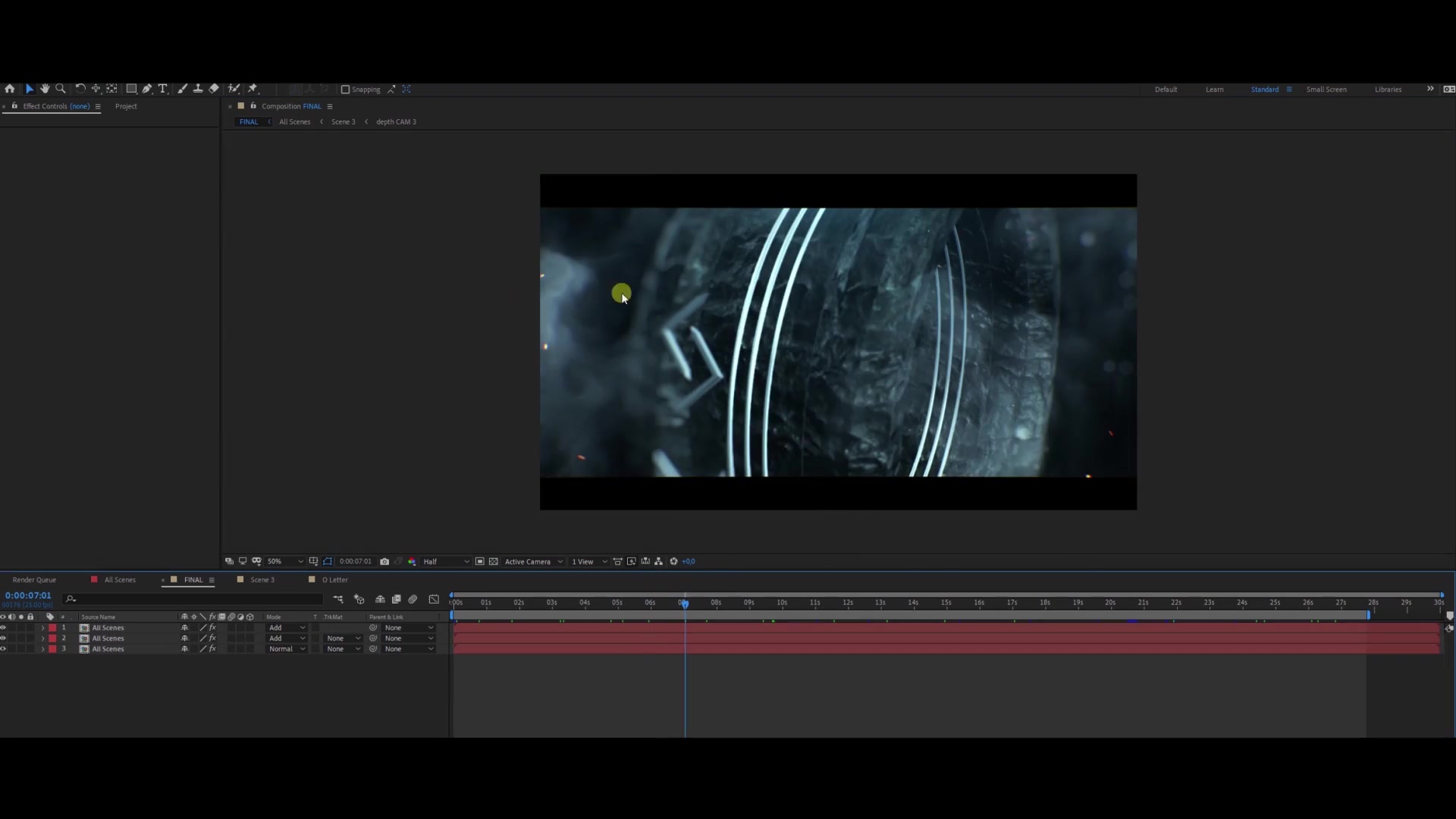Switch to the Scene 3 timeline tab
This screenshot has width=1456, height=819.
click(x=262, y=580)
